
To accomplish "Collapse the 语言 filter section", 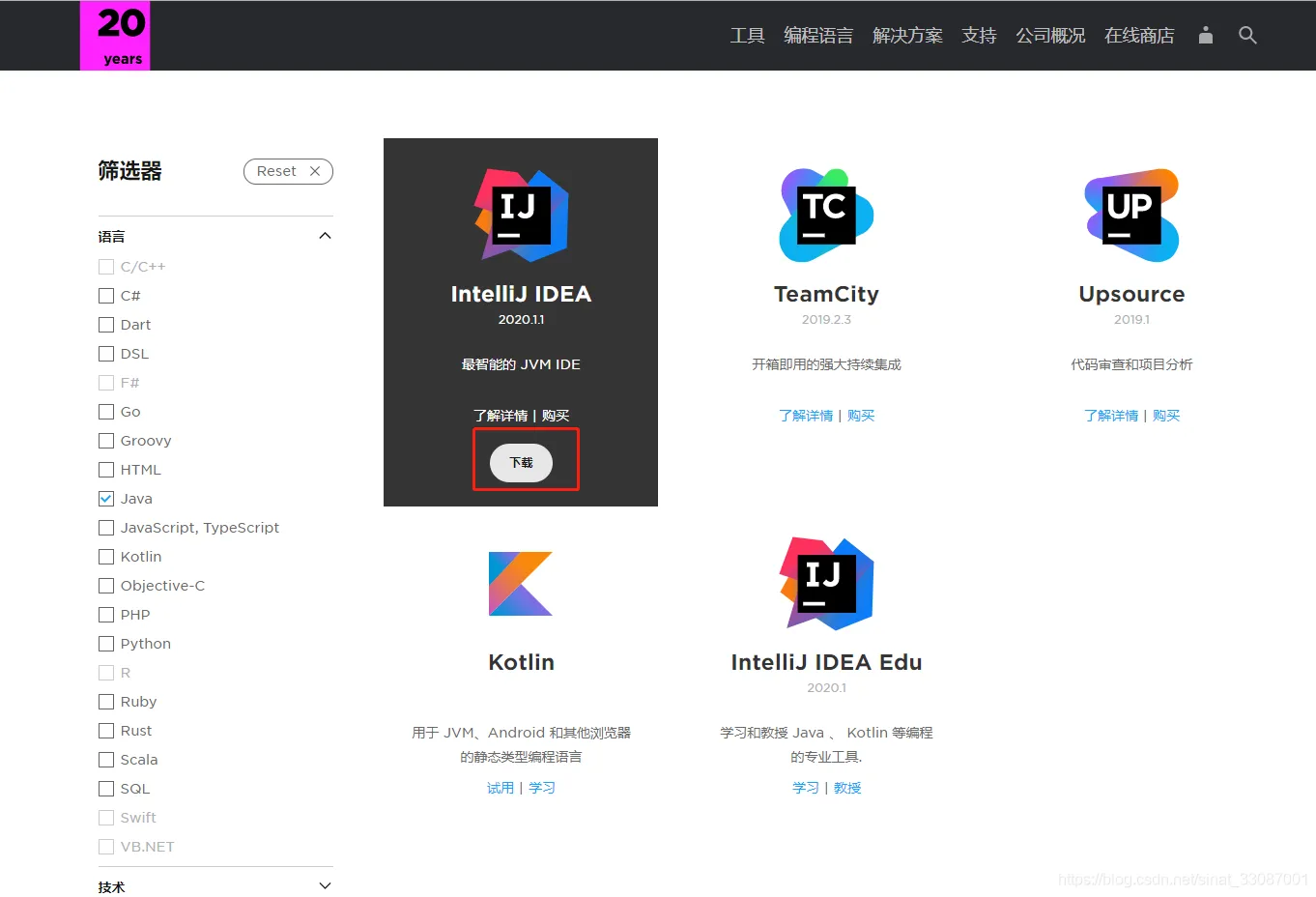I will coord(325,236).
